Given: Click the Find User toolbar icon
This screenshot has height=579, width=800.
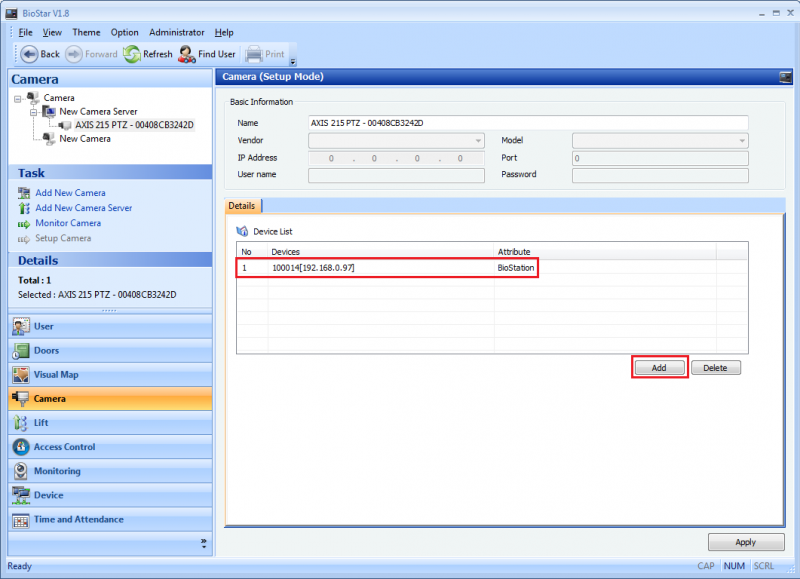Looking at the screenshot, I should 186,54.
